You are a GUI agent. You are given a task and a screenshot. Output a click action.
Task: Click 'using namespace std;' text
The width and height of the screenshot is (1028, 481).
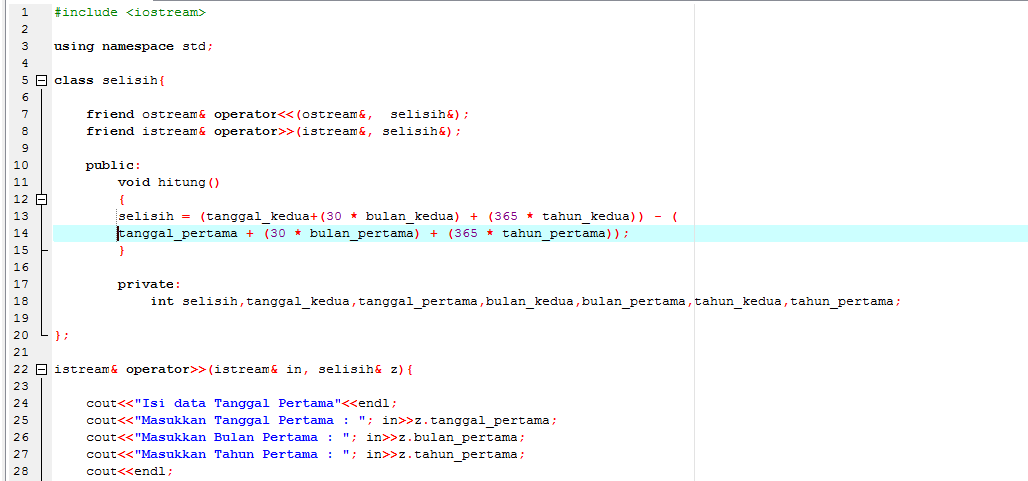pos(134,47)
